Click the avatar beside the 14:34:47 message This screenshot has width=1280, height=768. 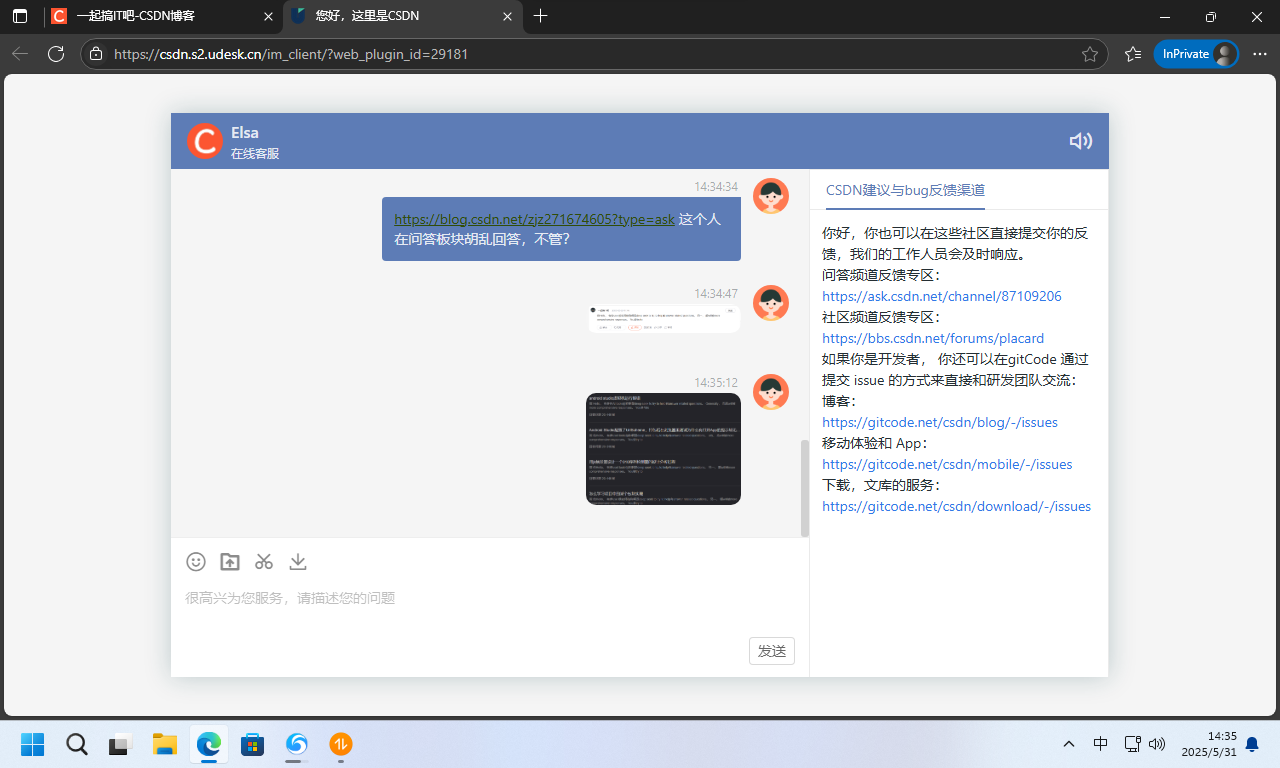point(771,303)
